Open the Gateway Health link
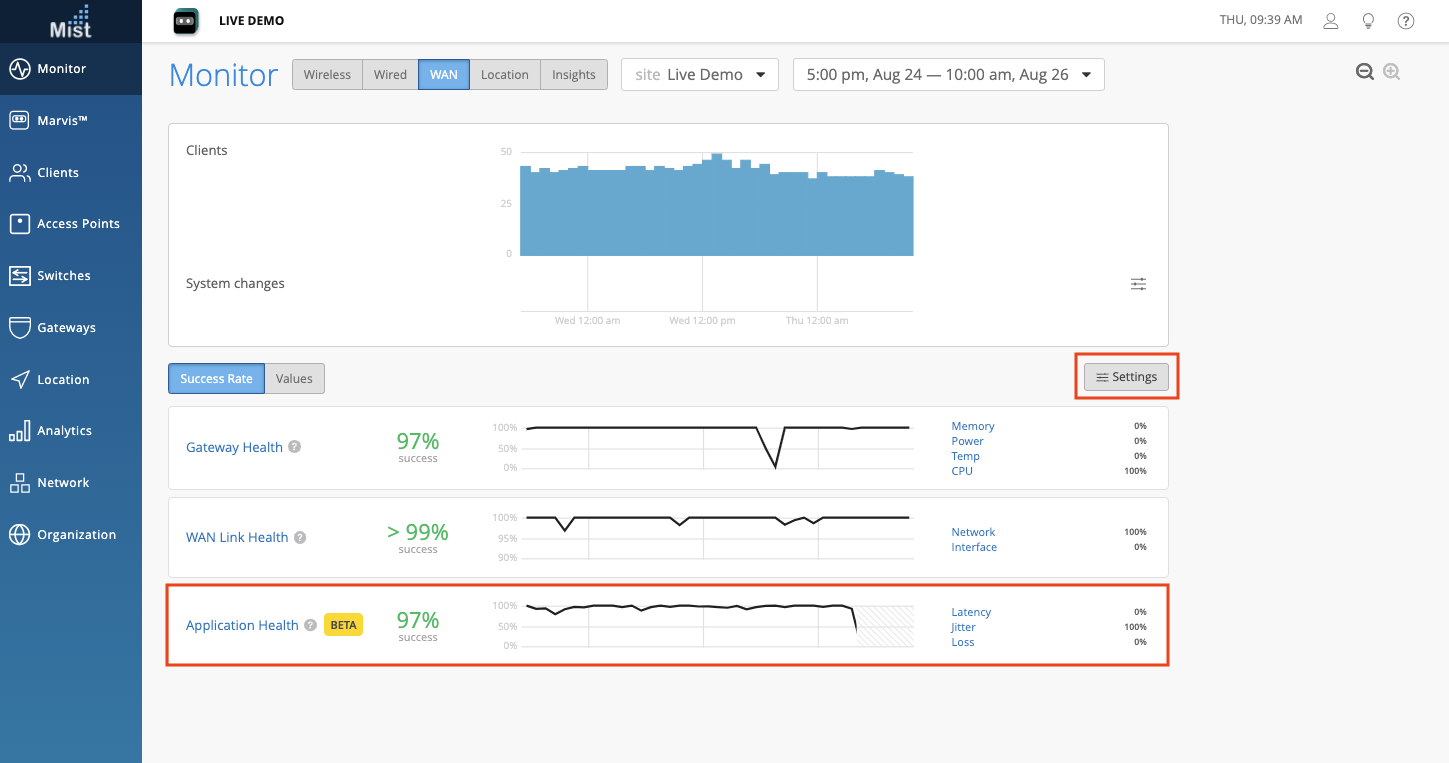This screenshot has width=1449, height=763. 234,447
